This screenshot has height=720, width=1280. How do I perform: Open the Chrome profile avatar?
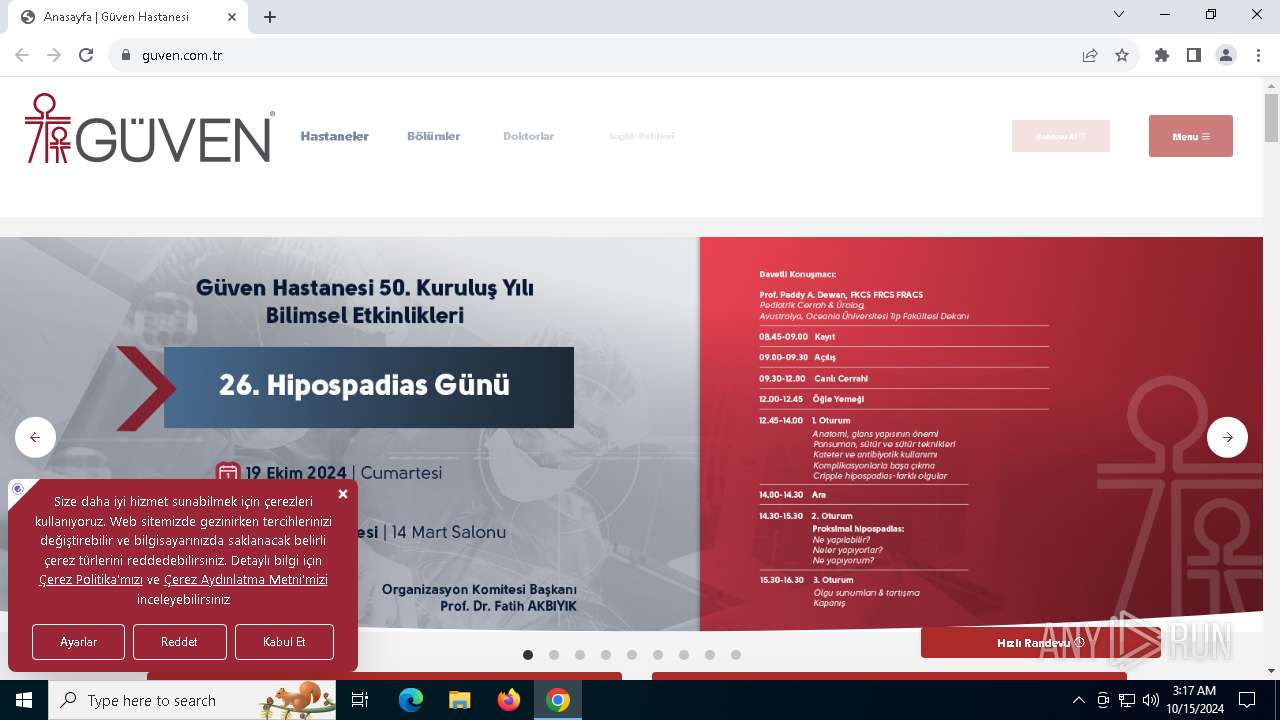click(x=1226, y=55)
